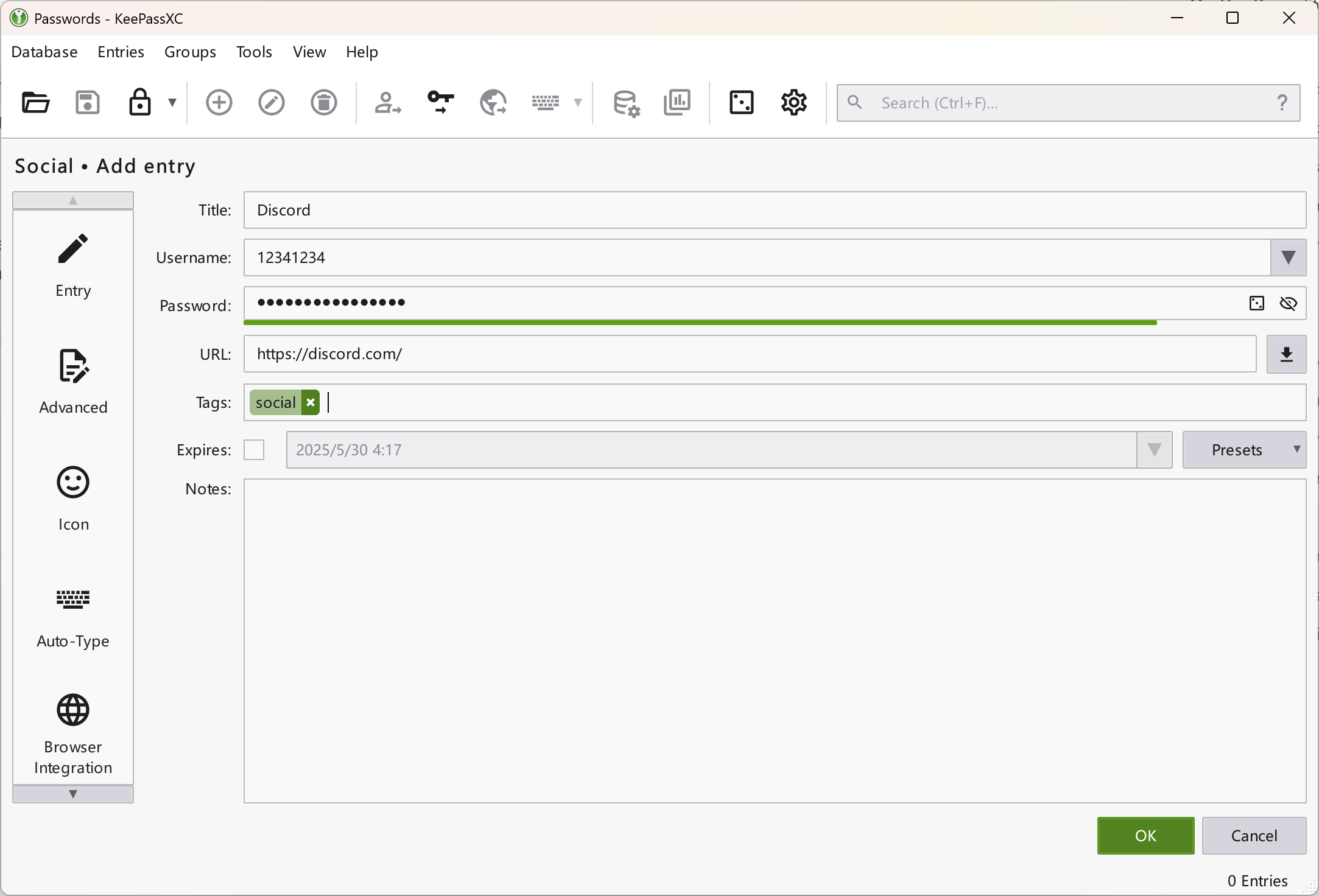Click the Lock Database padlock icon
This screenshot has width=1319, height=896.
coord(139,102)
